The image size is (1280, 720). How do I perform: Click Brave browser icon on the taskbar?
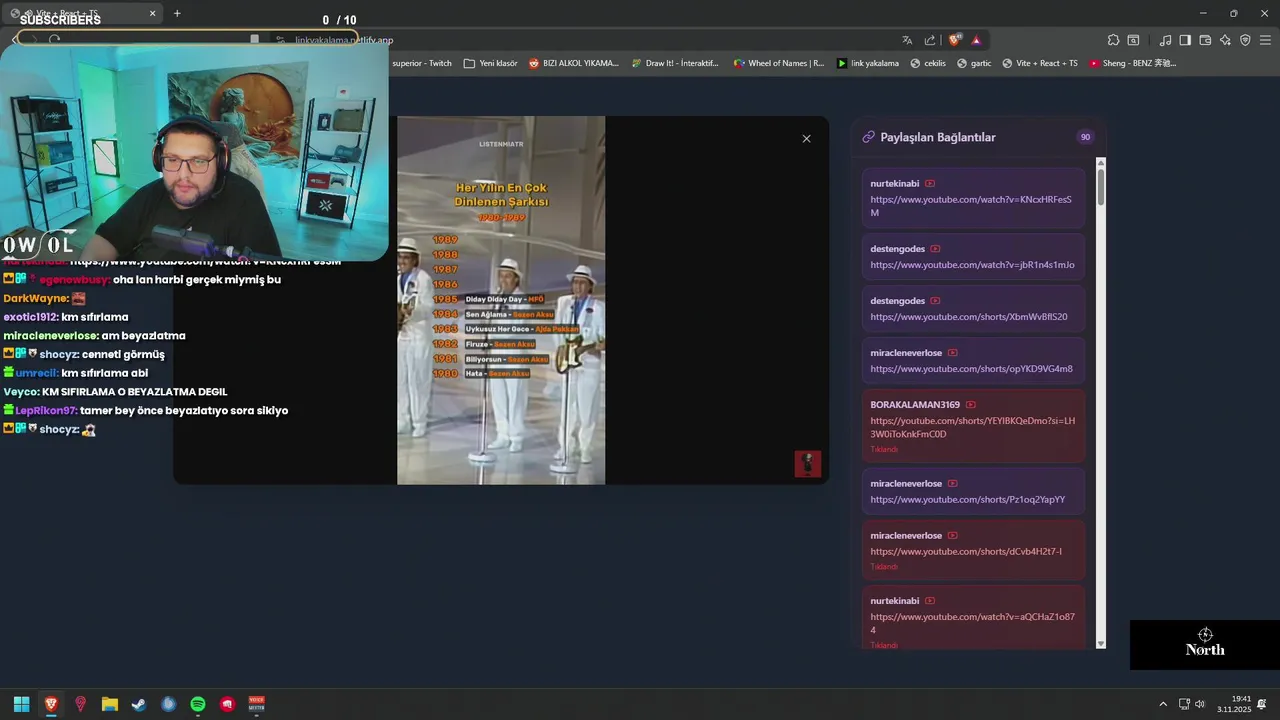click(x=51, y=704)
